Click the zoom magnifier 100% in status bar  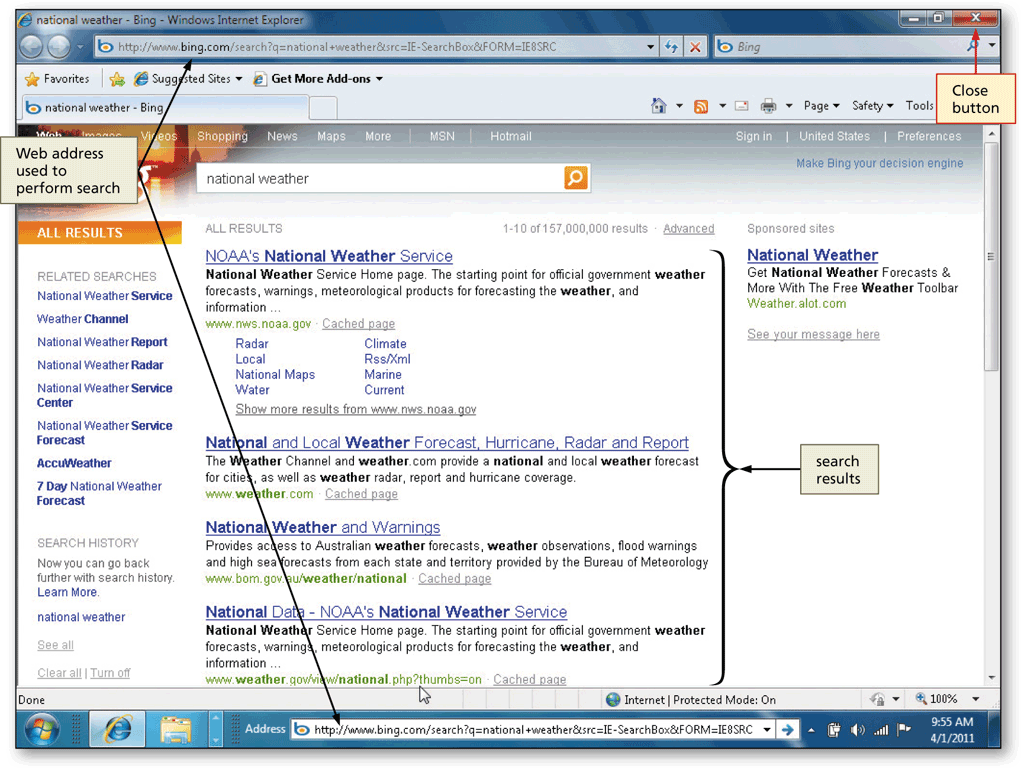click(937, 699)
